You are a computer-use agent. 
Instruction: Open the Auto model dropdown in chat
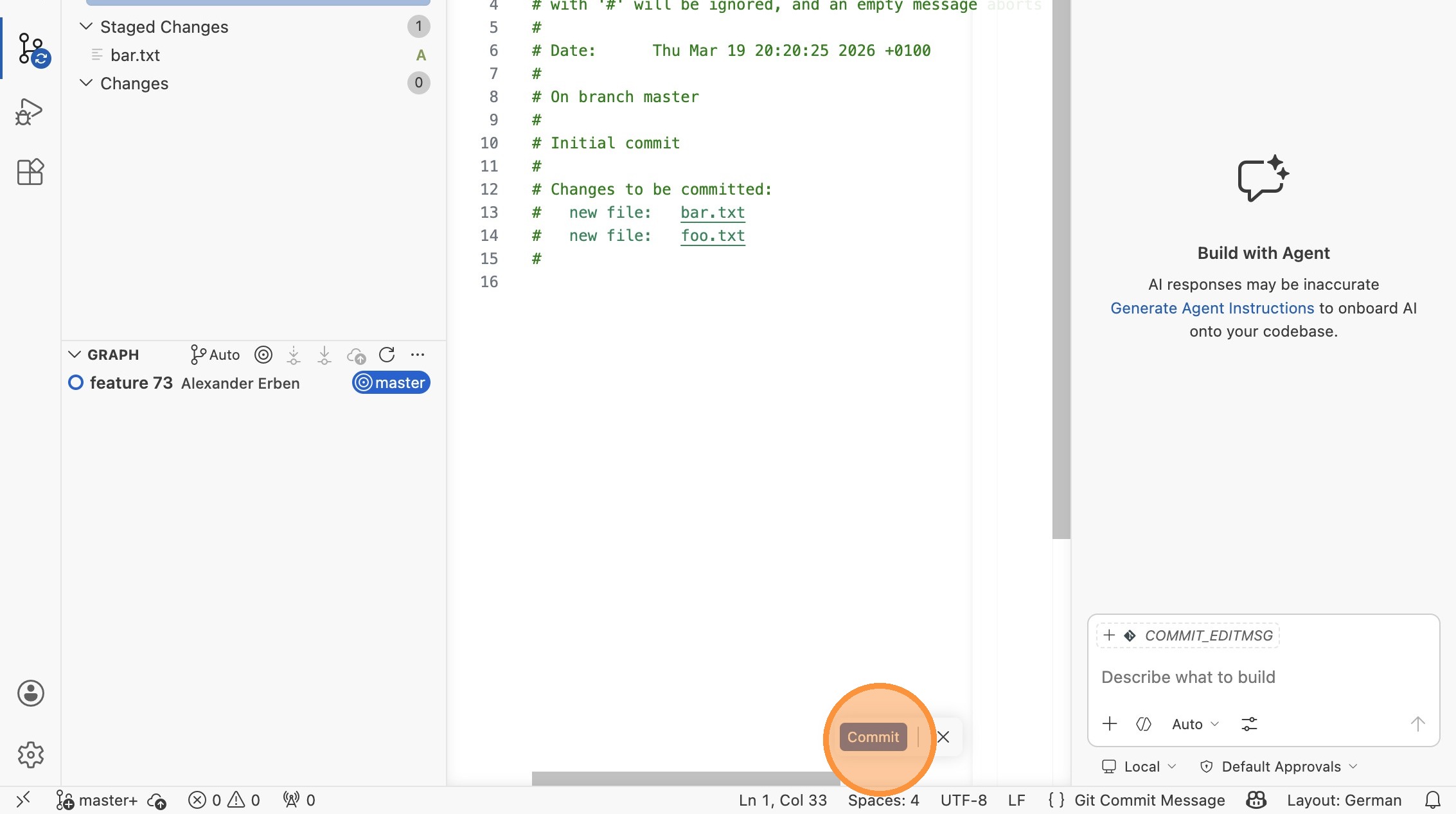click(x=1194, y=724)
